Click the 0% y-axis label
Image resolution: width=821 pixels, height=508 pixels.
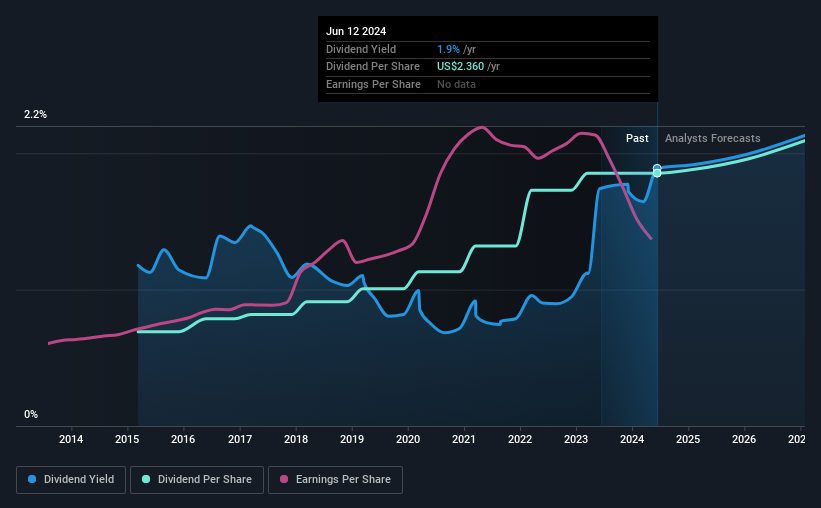(x=31, y=414)
